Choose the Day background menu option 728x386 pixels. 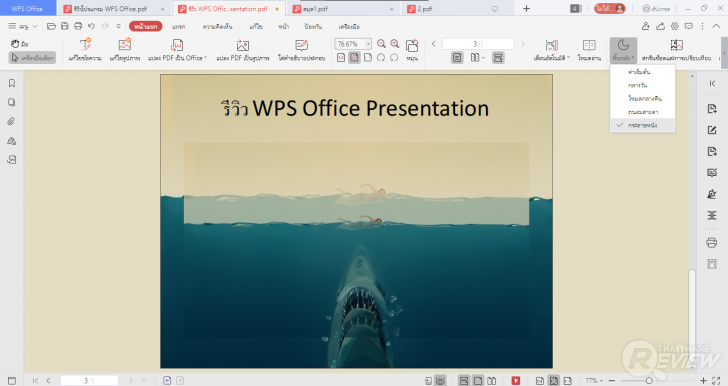[x=643, y=85]
